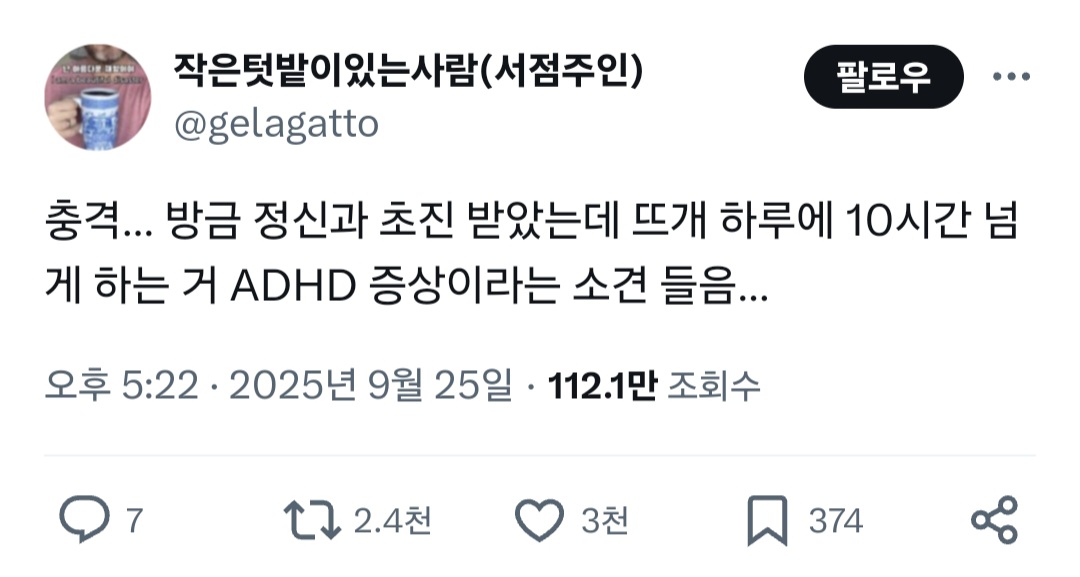Open the share icon
This screenshot has height=577, width=1080.
point(994,520)
